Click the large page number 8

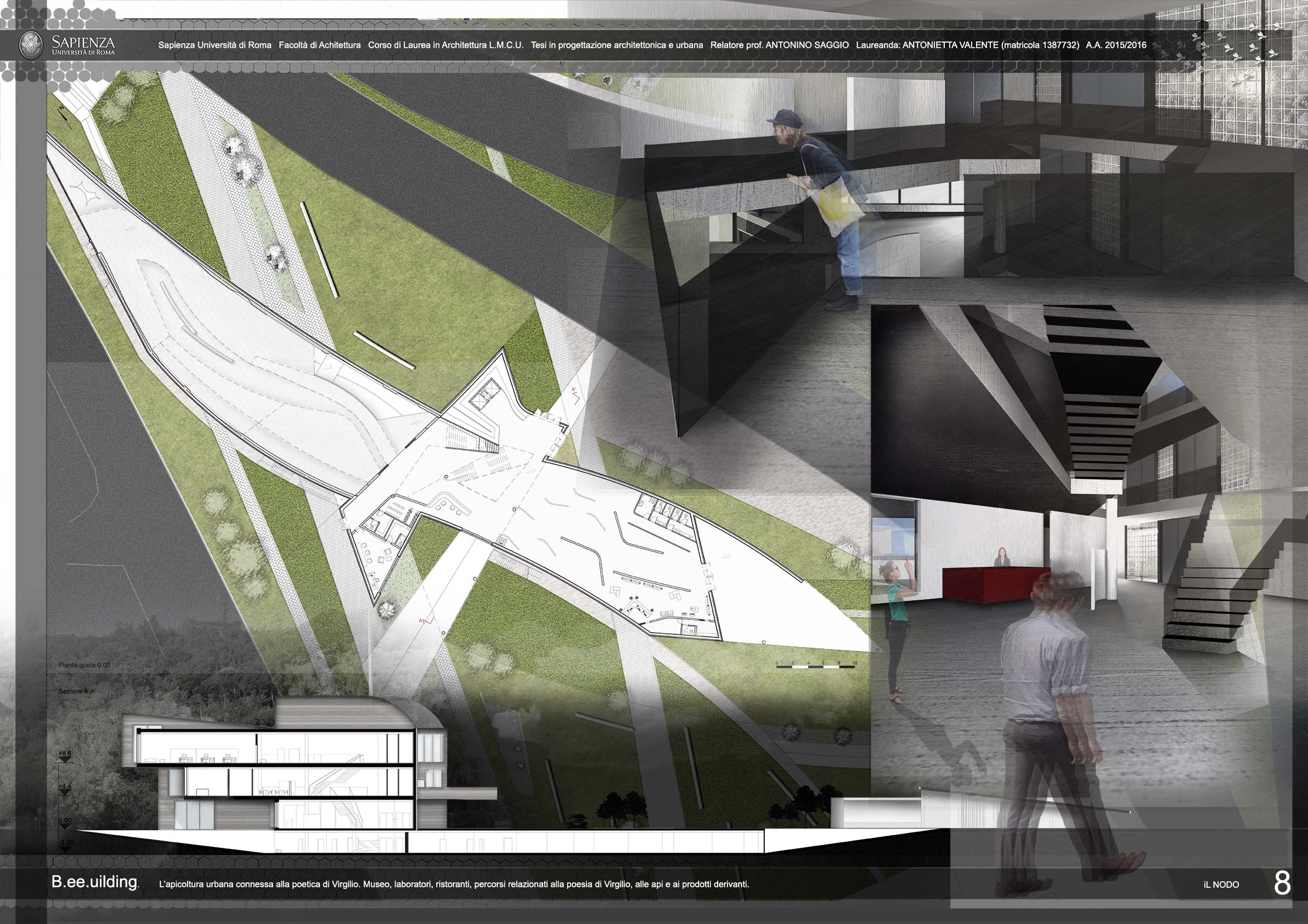tap(1282, 883)
